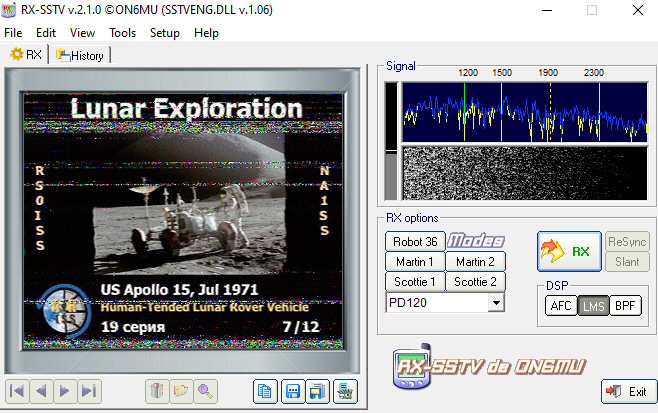The image size is (658, 413).
Task: Open the Setup menu
Action: [x=165, y=33]
